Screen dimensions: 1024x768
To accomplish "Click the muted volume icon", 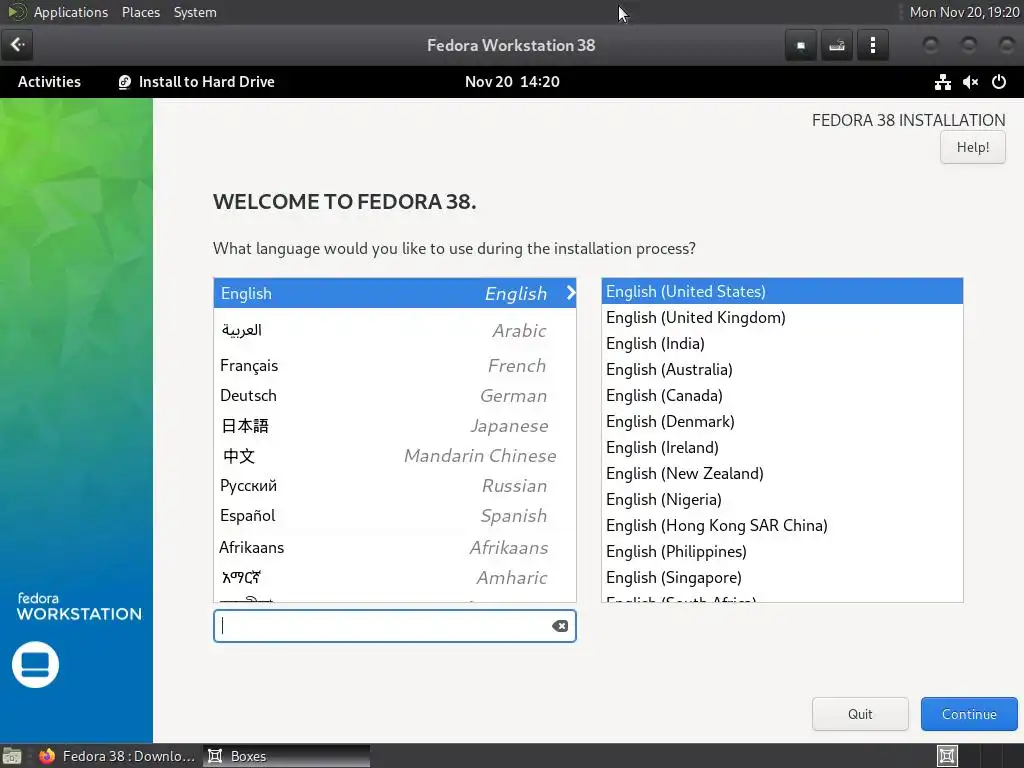I will point(970,82).
